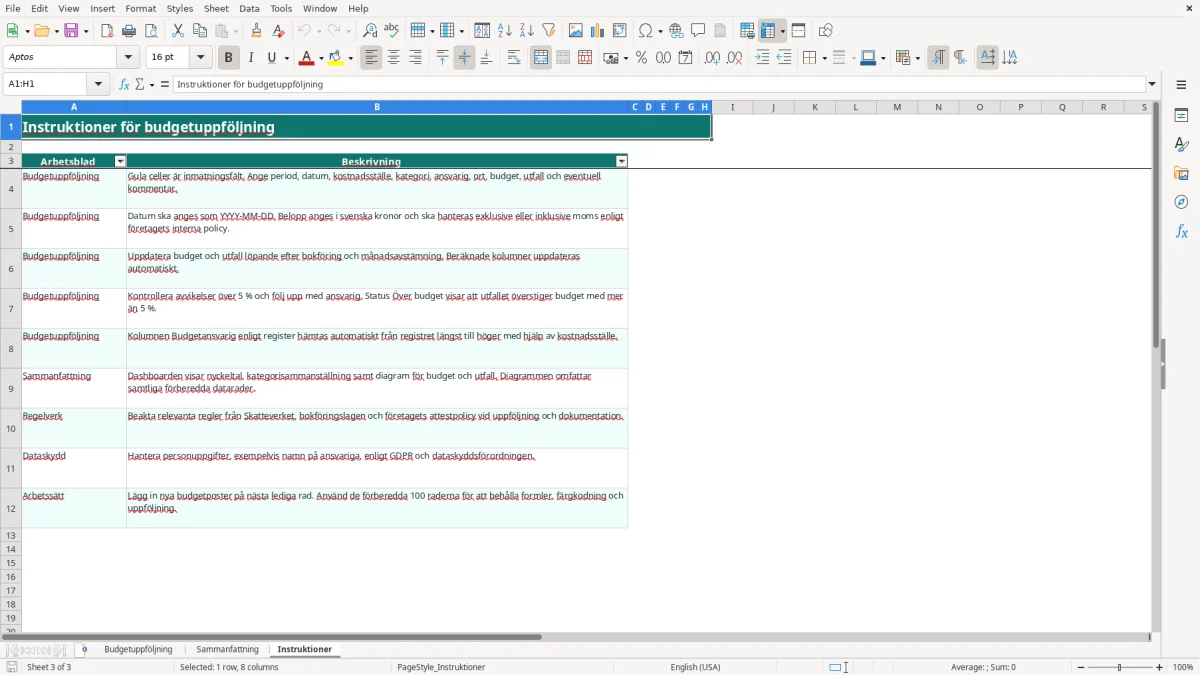Toggle Italic formatting
The image size is (1200, 675).
pyautogui.click(x=251, y=58)
